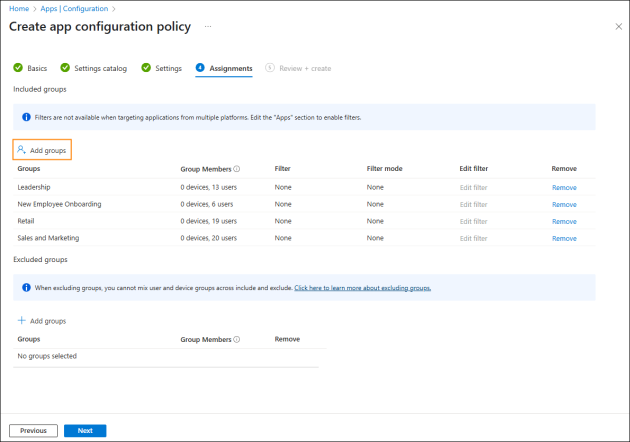This screenshot has width=630, height=442.
Task: Add groups to Excluded groups
Action: click(x=42, y=321)
